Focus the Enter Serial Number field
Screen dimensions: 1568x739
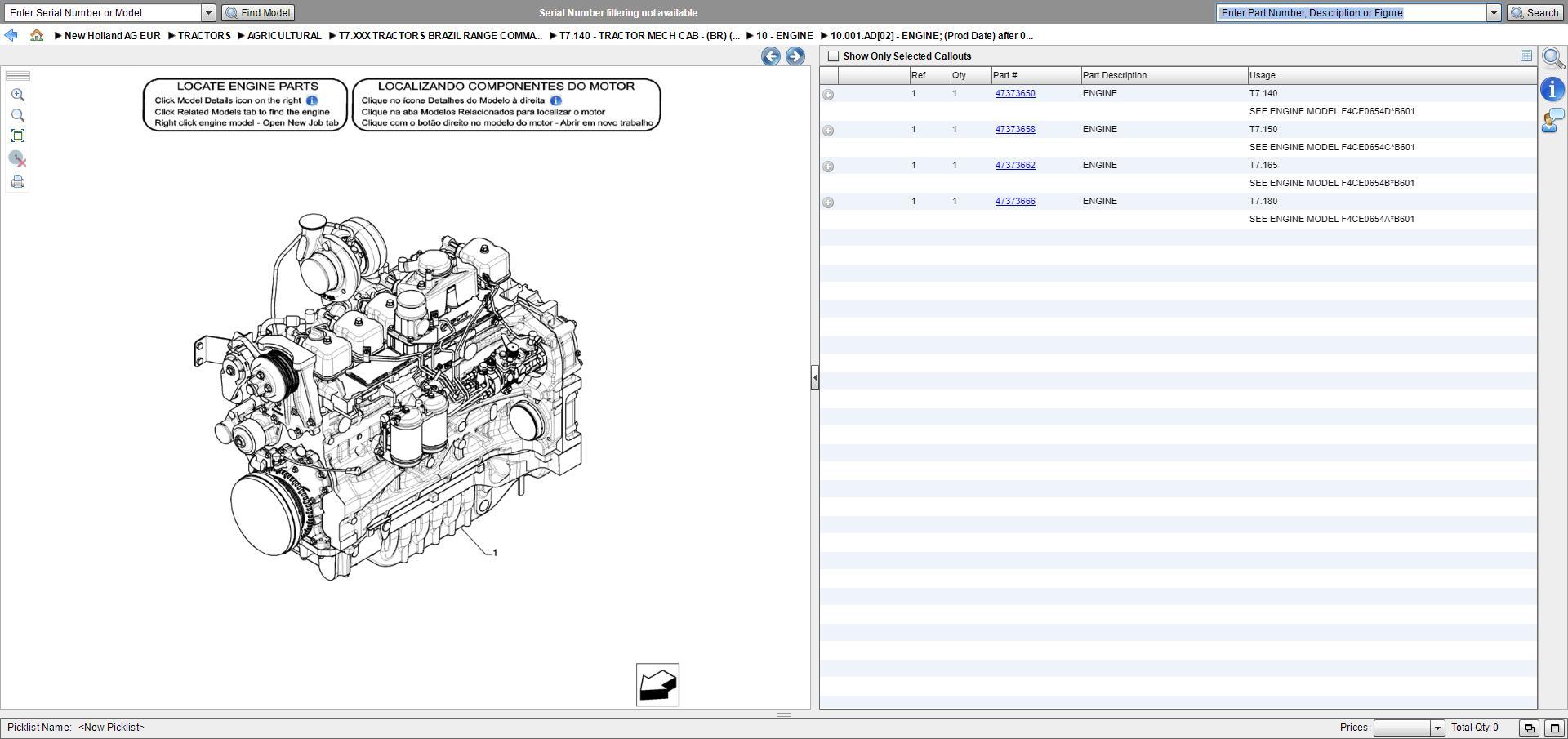(x=103, y=13)
